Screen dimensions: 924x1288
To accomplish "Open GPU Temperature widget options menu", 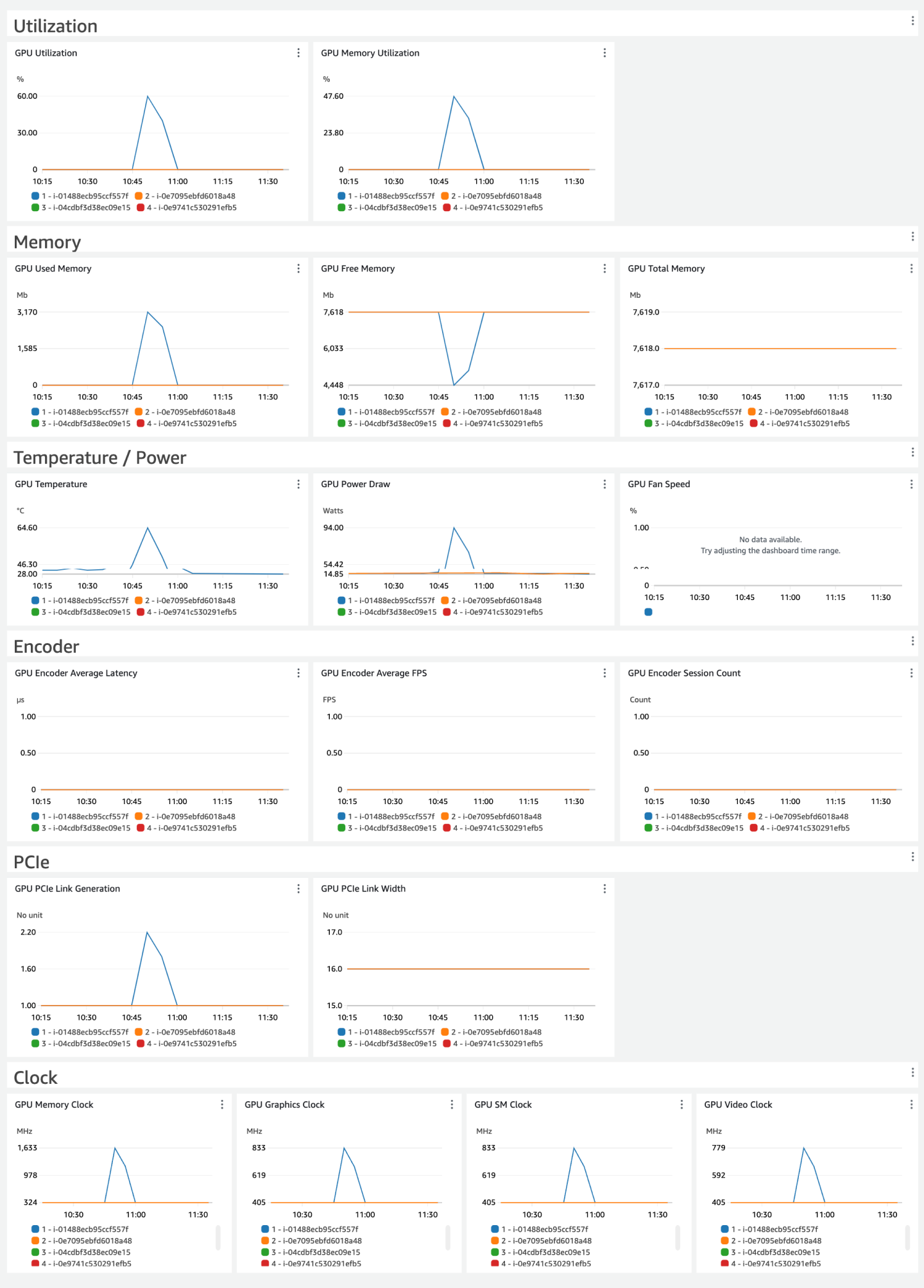I will pyautogui.click(x=298, y=485).
